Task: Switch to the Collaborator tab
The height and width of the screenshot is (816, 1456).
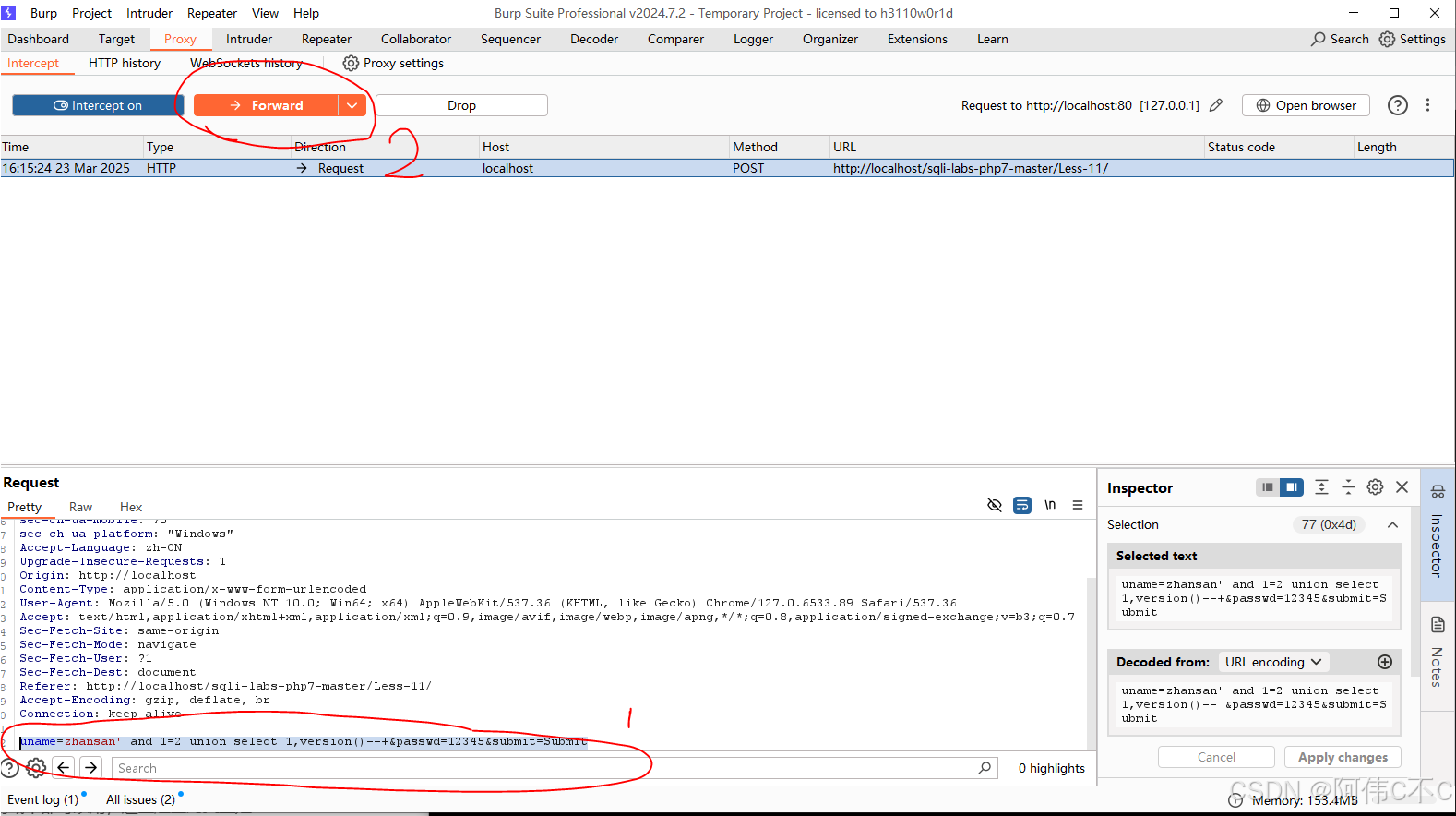Action: pyautogui.click(x=416, y=39)
